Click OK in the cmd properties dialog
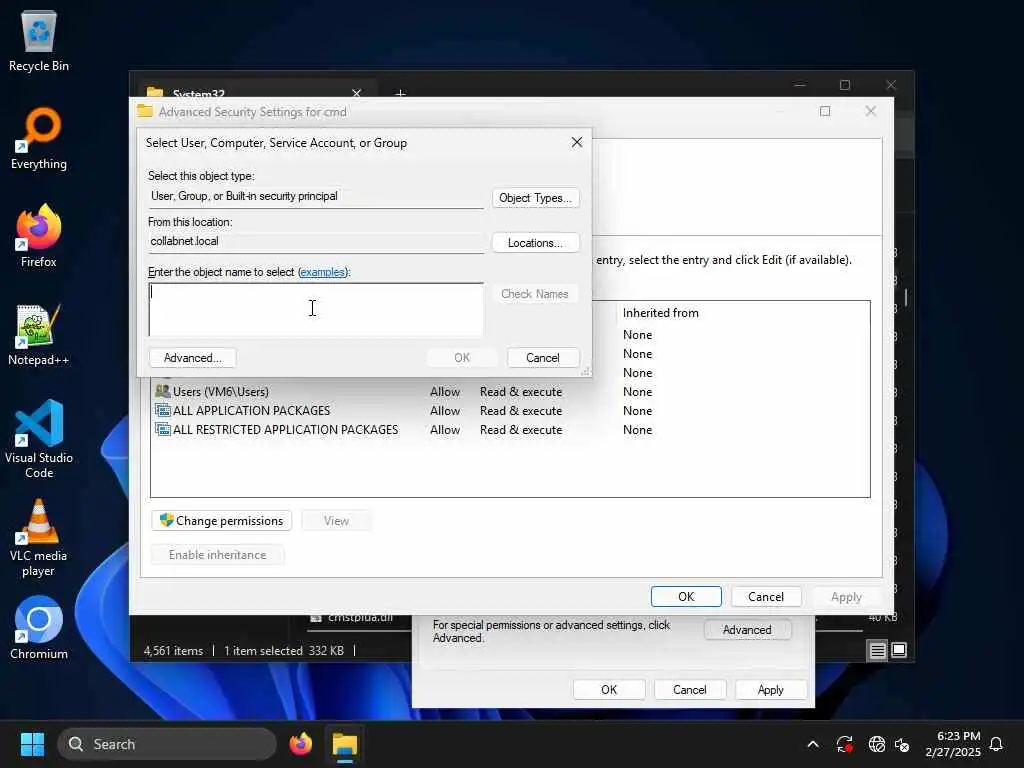Image resolution: width=1024 pixels, height=768 pixels. (609, 690)
